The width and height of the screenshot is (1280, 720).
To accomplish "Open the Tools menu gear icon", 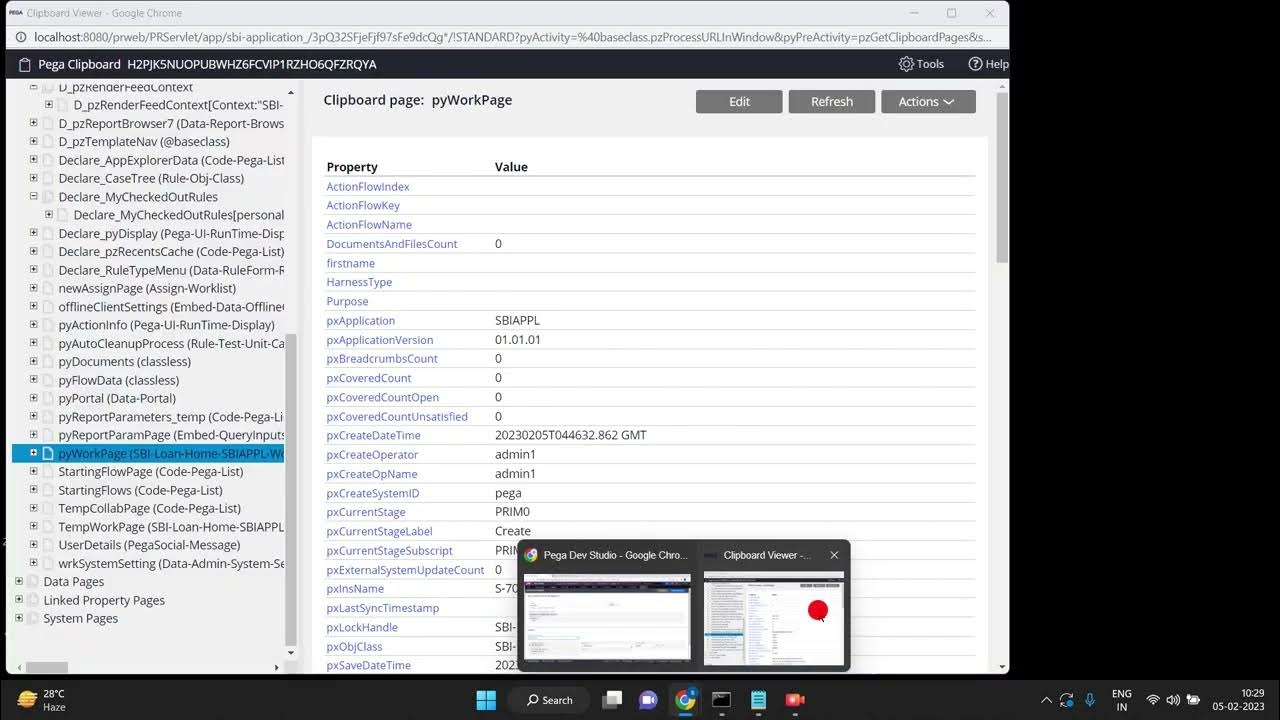I will tap(906, 64).
